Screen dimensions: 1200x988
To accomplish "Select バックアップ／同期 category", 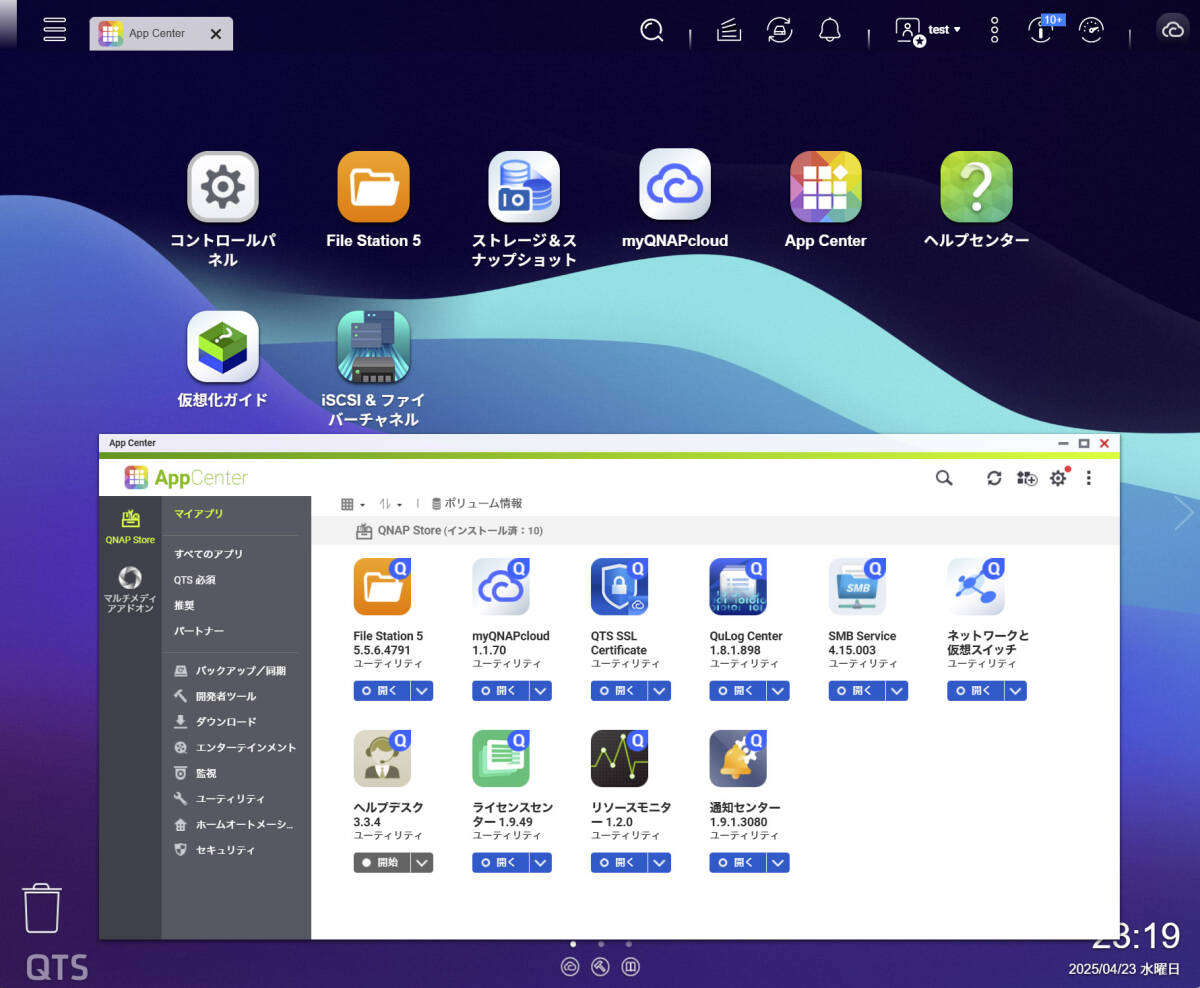I will click(x=230, y=671).
